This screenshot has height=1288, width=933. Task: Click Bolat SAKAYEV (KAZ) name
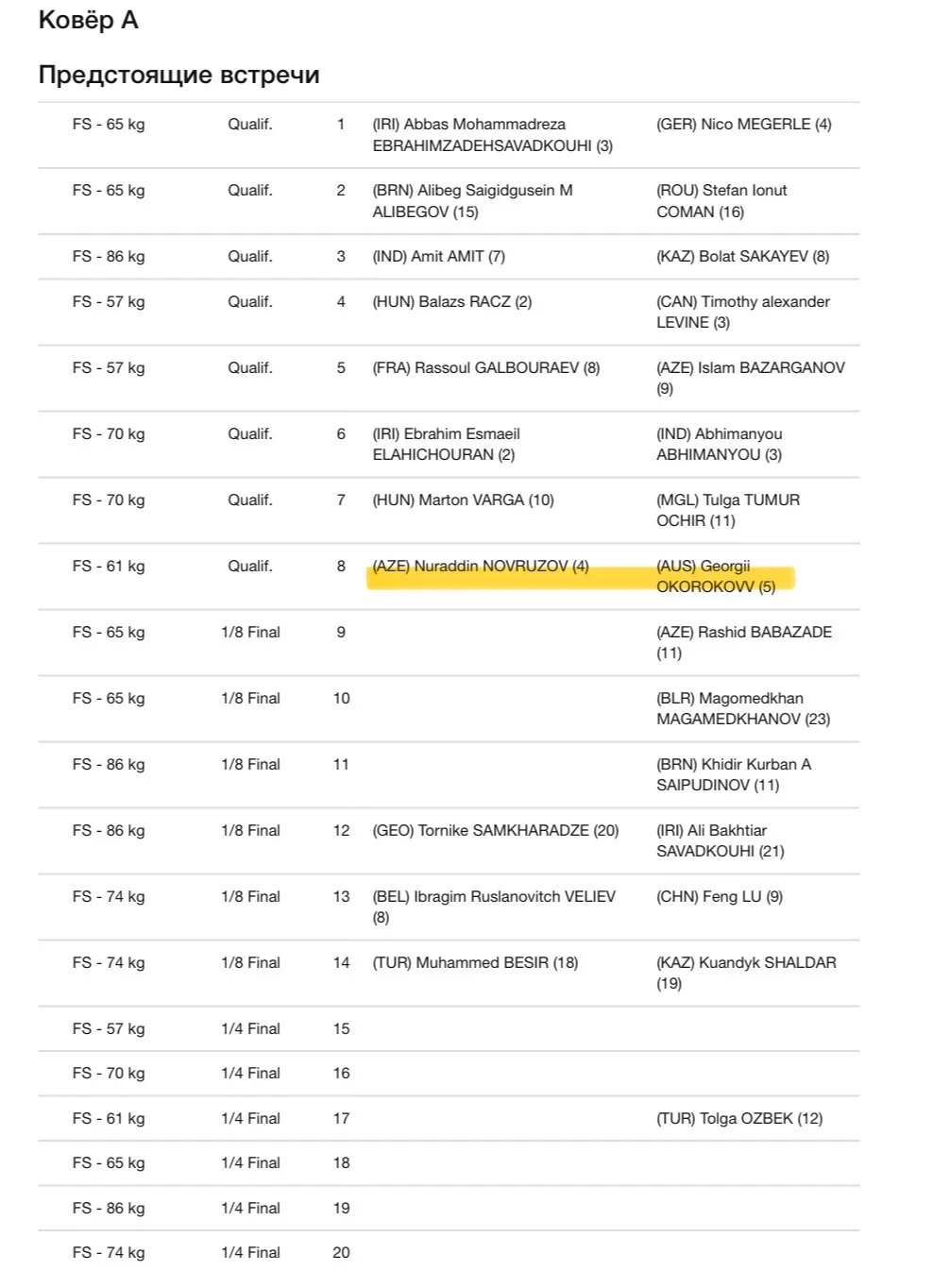tap(742, 256)
